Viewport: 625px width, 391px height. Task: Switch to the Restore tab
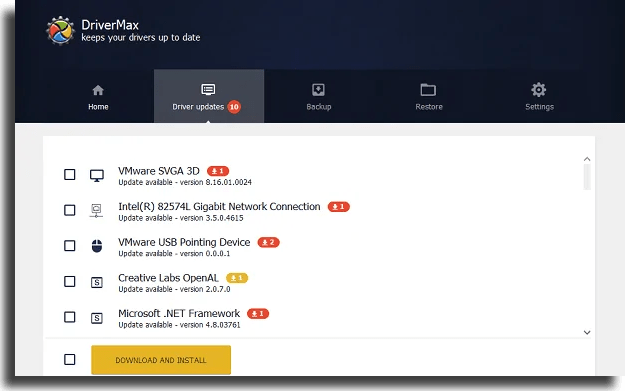(429, 96)
